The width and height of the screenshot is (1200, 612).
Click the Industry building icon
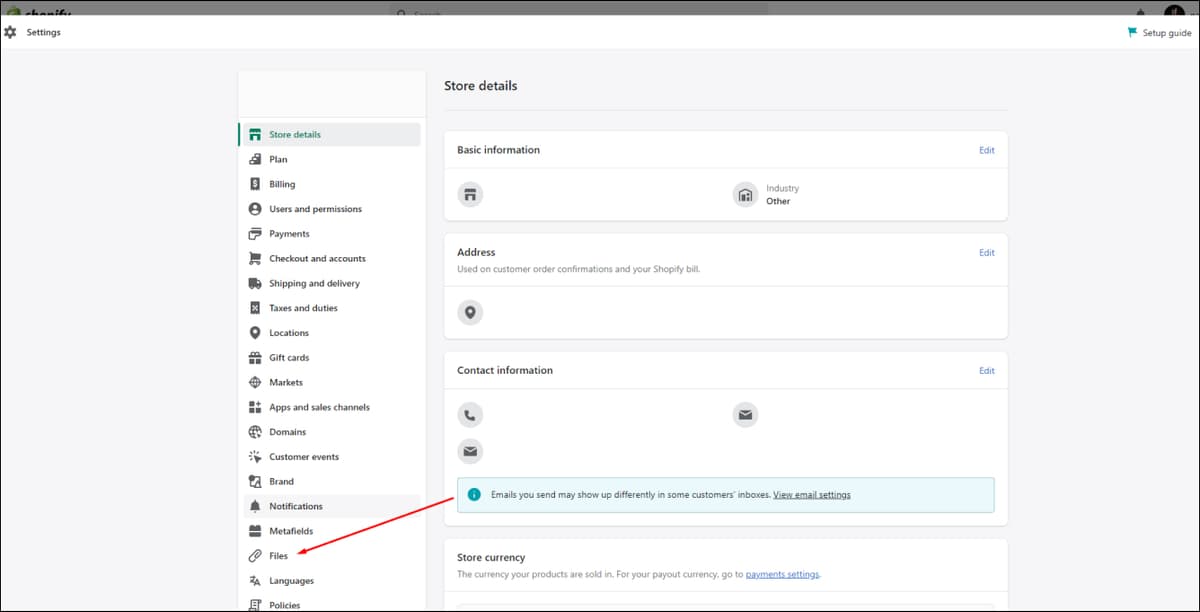pyautogui.click(x=745, y=194)
